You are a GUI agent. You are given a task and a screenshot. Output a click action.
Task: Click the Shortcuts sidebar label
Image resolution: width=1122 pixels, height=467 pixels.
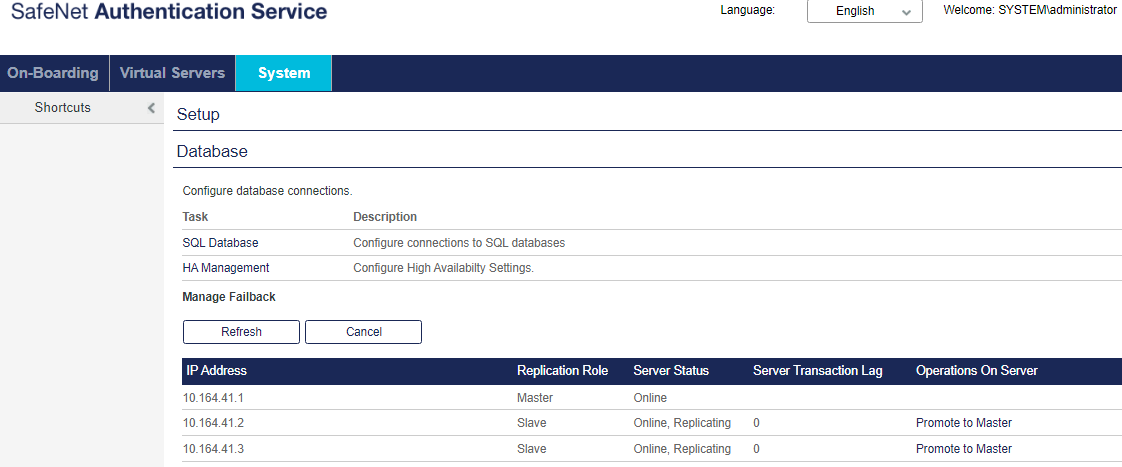click(x=62, y=108)
